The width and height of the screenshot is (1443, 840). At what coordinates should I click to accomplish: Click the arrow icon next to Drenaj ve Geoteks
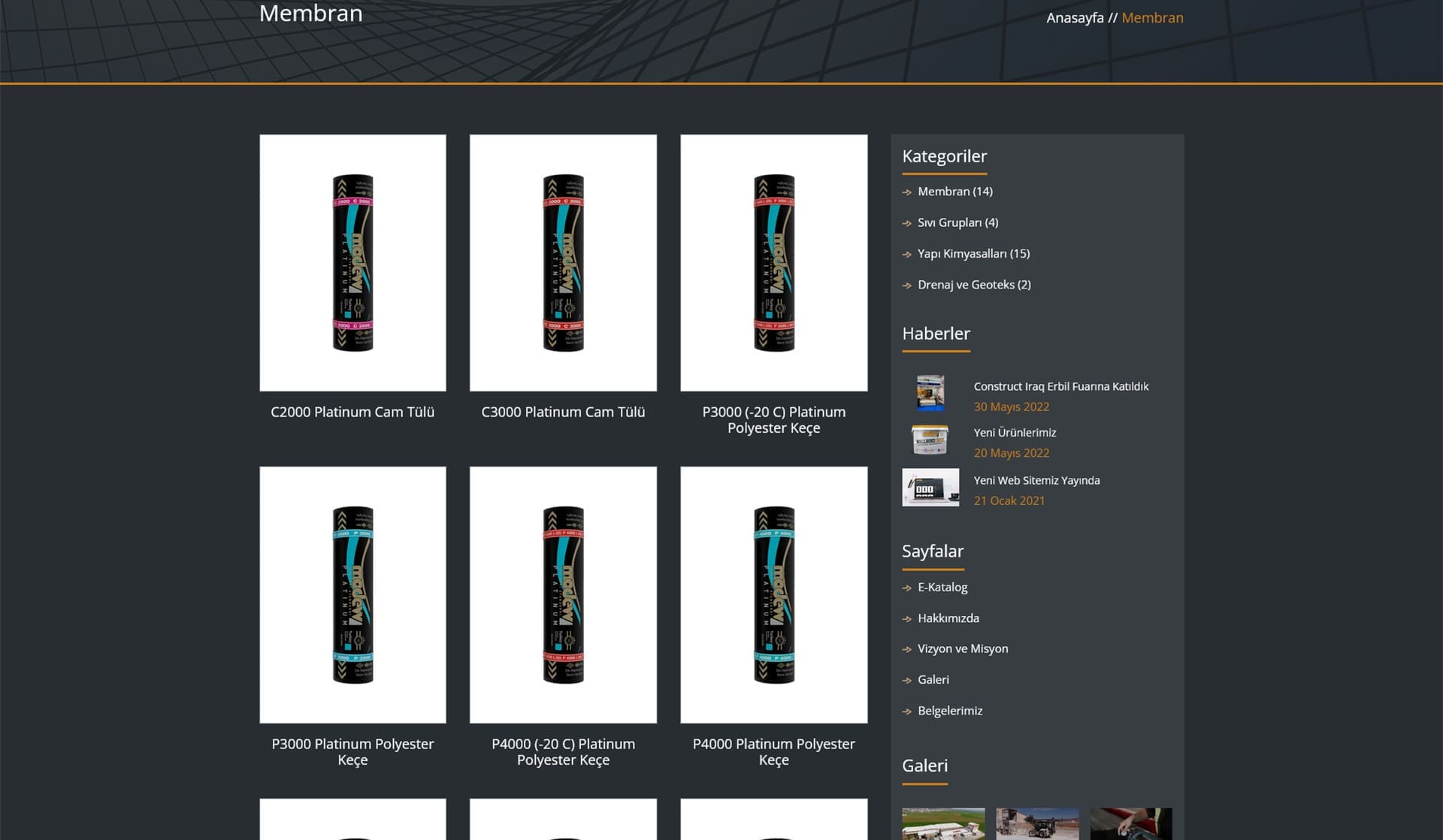coord(907,286)
